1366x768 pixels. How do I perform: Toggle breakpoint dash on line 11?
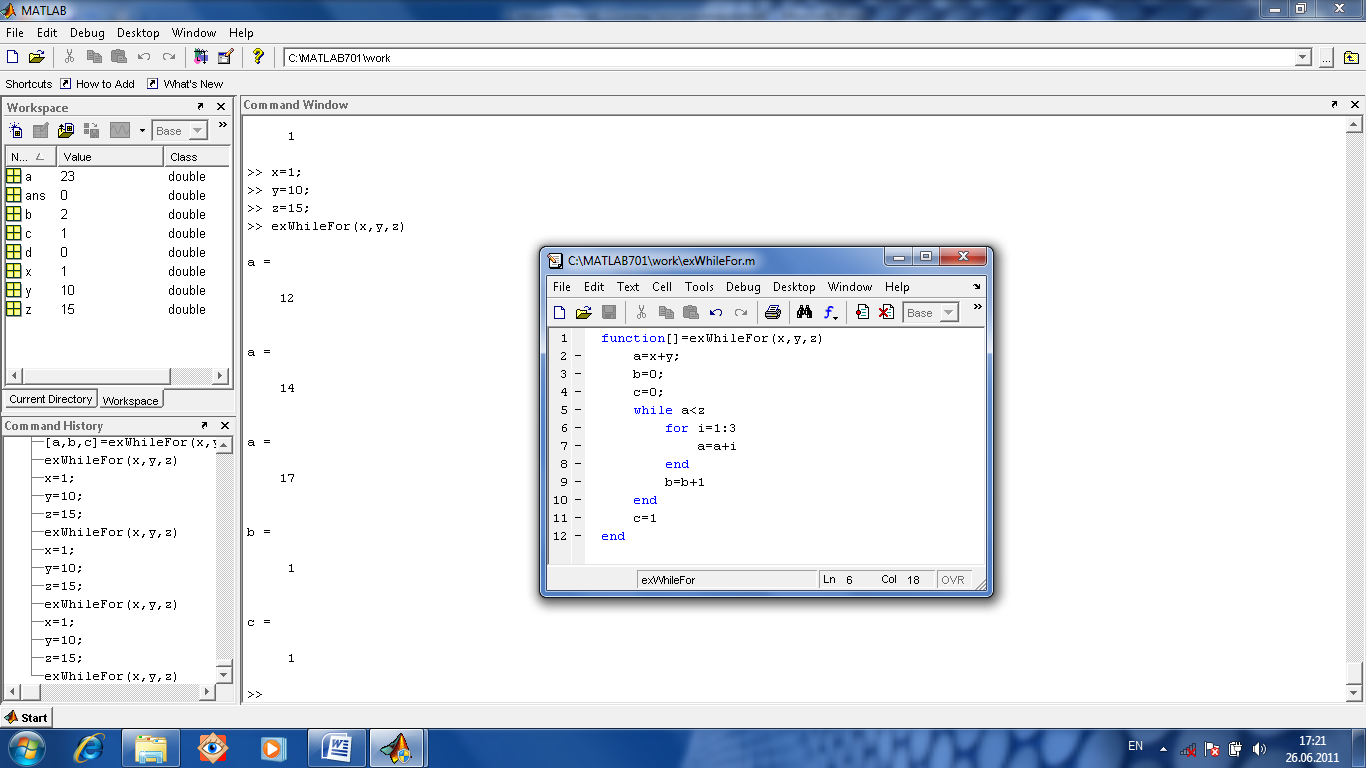[578, 518]
